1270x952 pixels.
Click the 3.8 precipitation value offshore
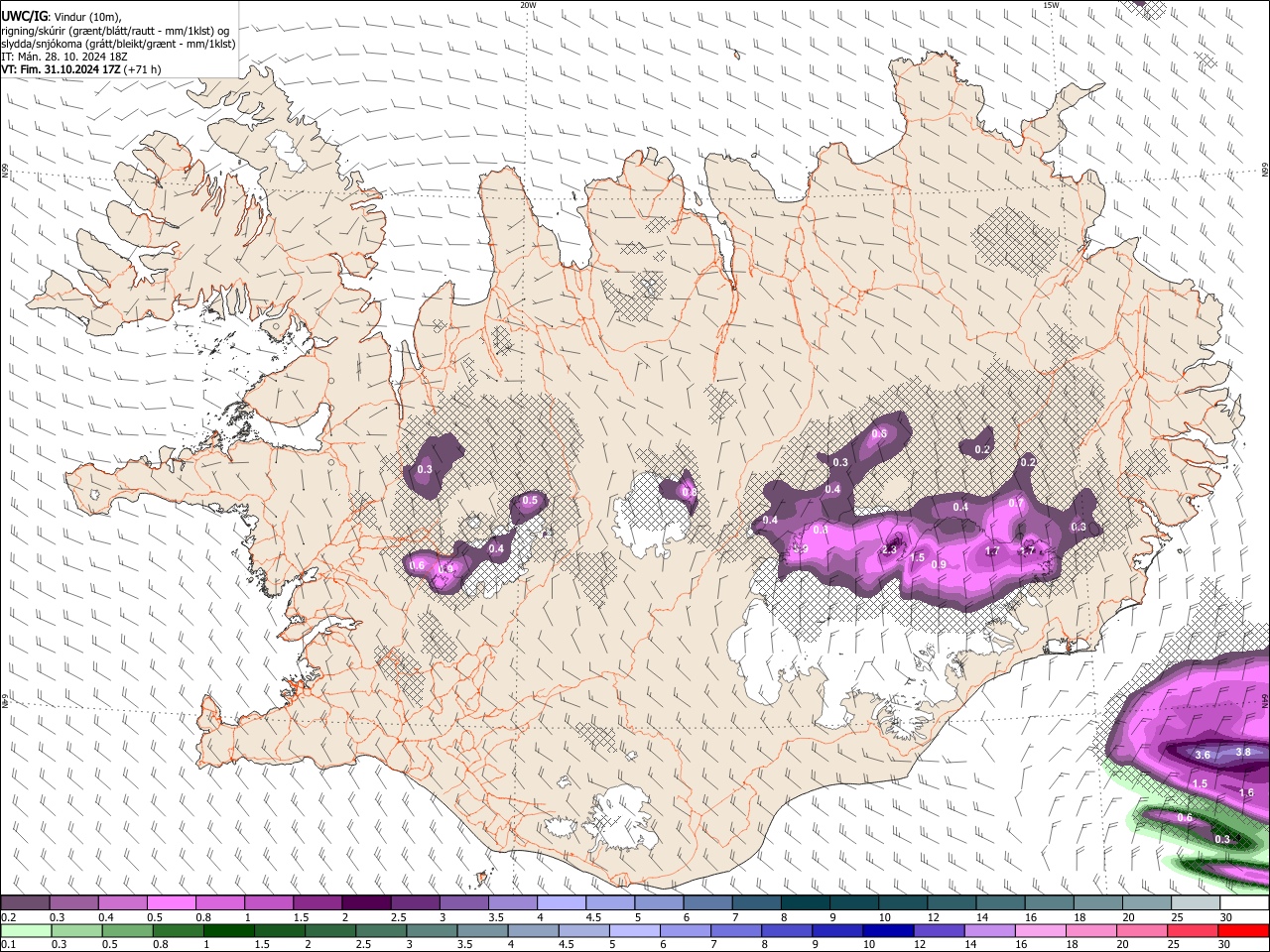click(1243, 752)
